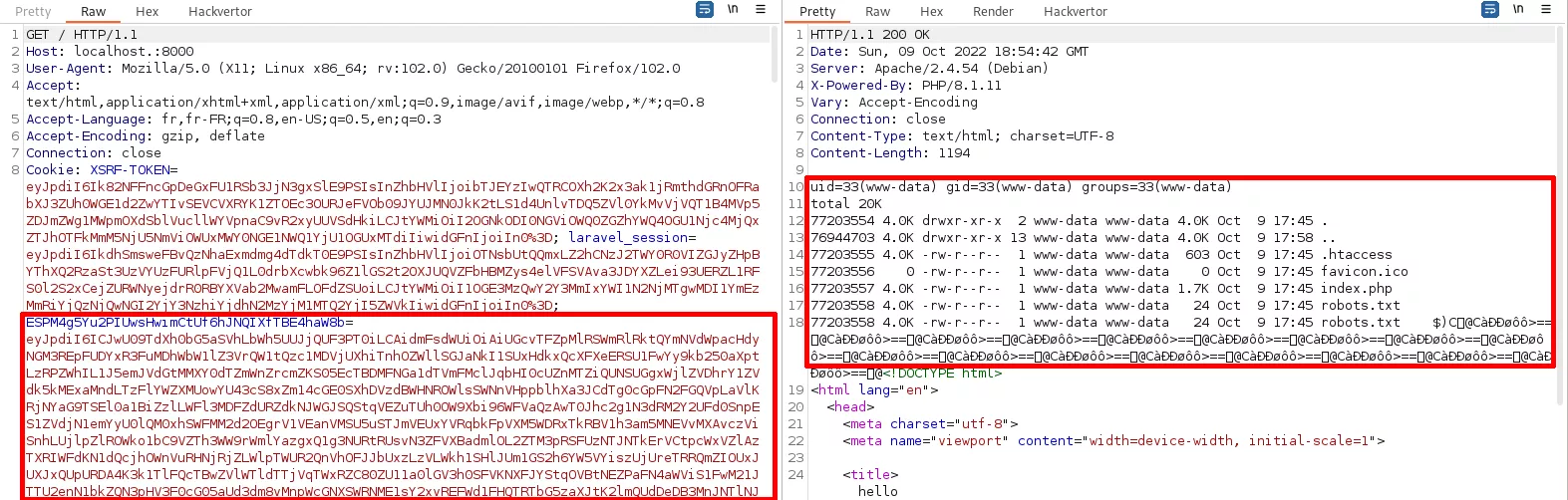This screenshot has width=1568, height=500.
Task: Click the User-Agent header line
Action: pos(353,69)
